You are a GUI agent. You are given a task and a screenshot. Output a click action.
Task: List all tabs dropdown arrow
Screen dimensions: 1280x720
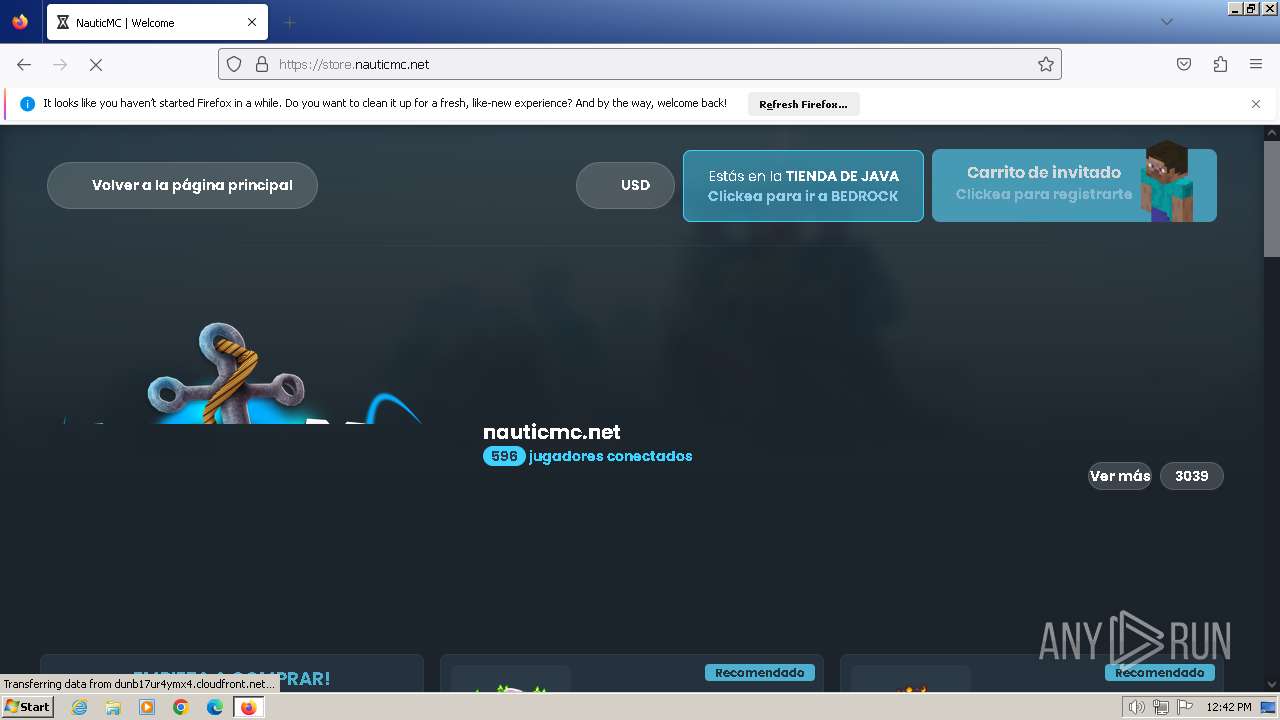tap(1167, 22)
